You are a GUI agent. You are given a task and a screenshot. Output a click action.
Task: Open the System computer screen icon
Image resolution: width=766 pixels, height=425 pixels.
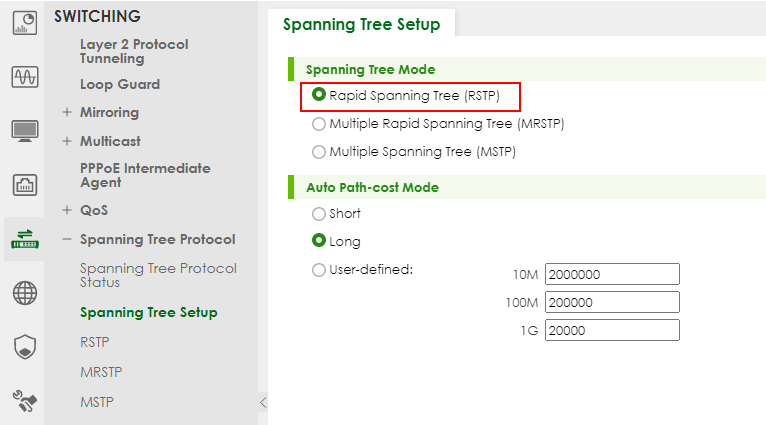[25, 130]
